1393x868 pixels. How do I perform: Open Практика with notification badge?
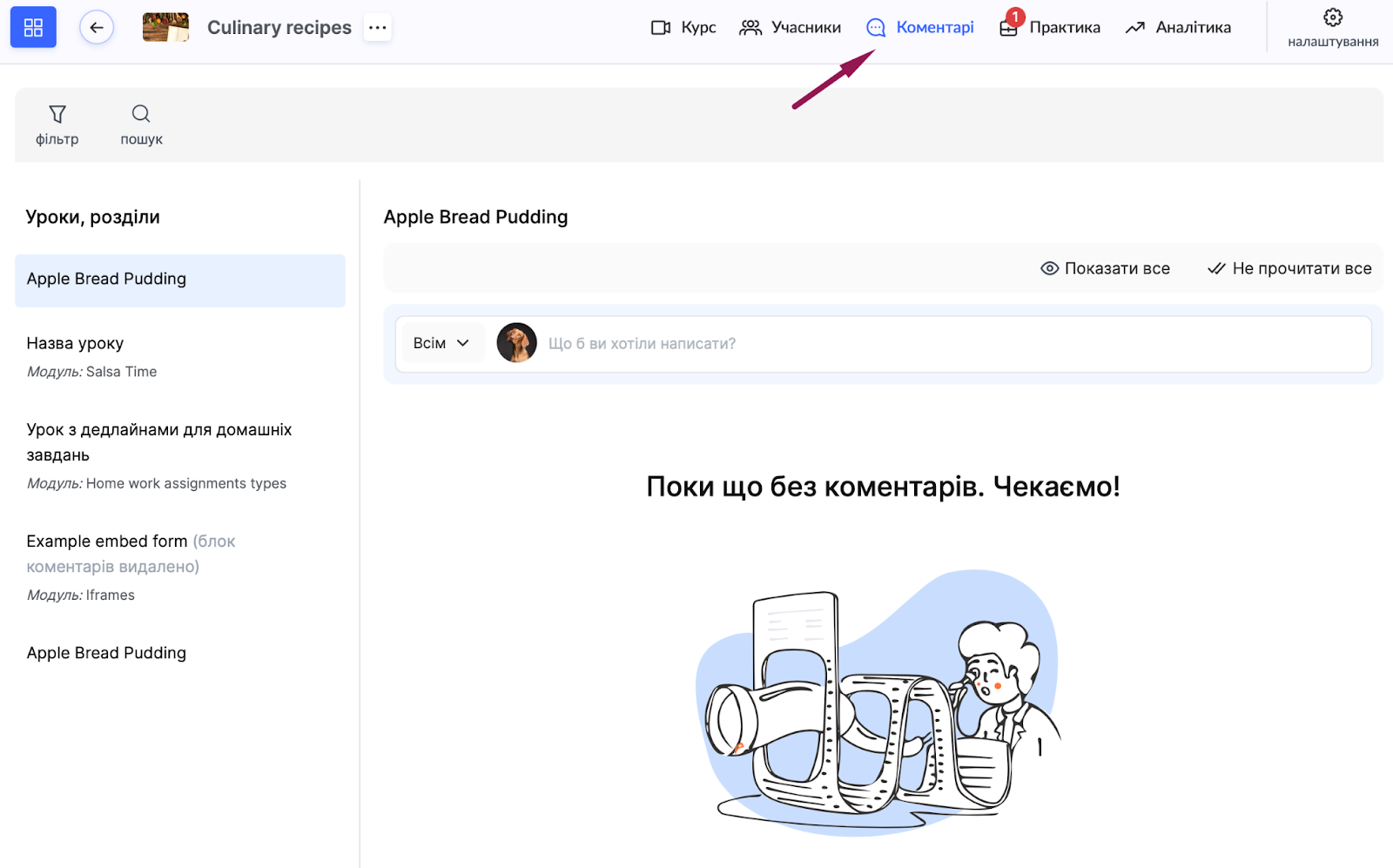(1050, 27)
